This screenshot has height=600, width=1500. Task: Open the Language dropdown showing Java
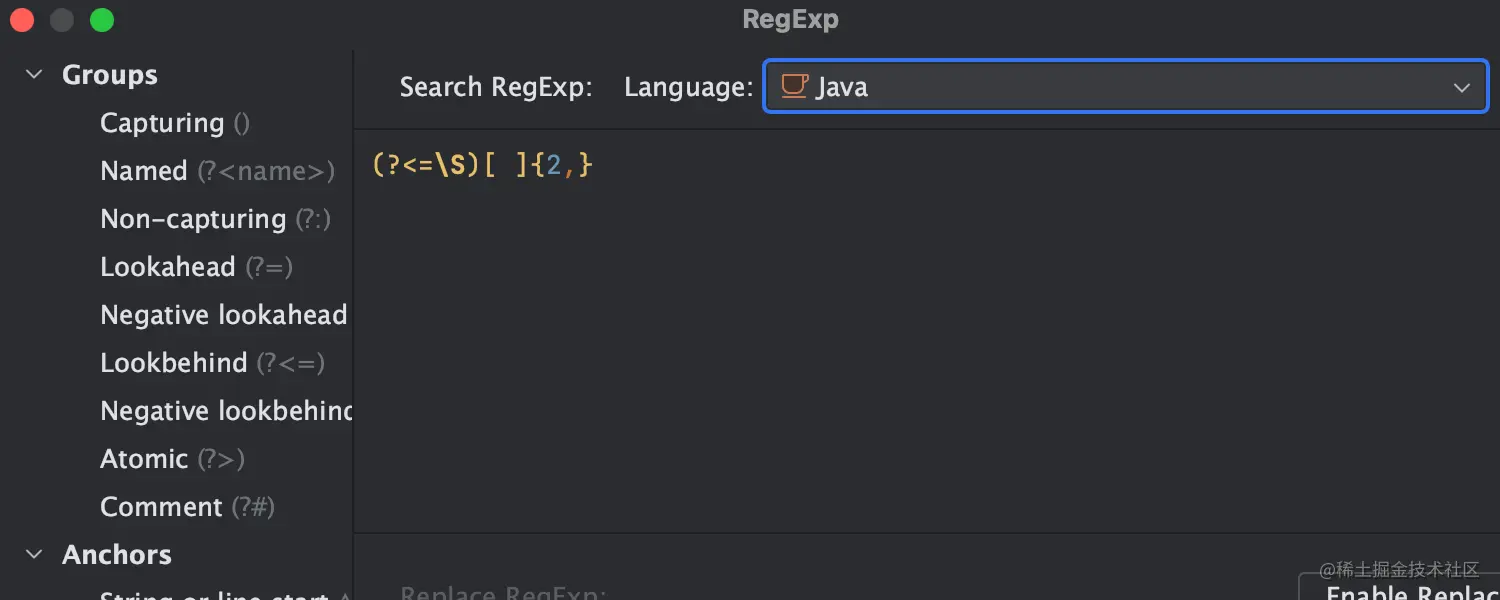click(x=1126, y=87)
